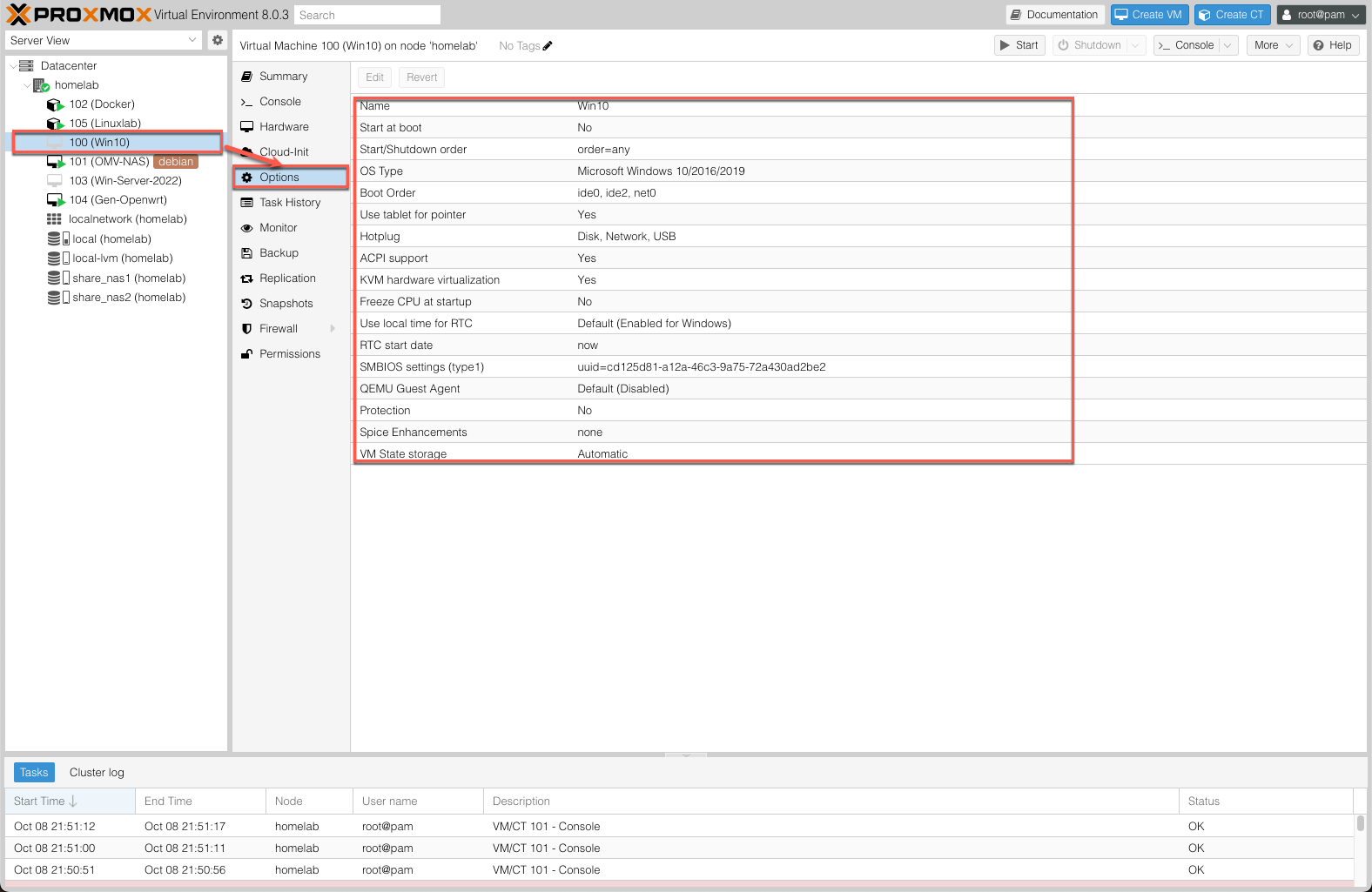This screenshot has width=1372, height=892.
Task: Click the task log scrollbar
Action: 1360,823
